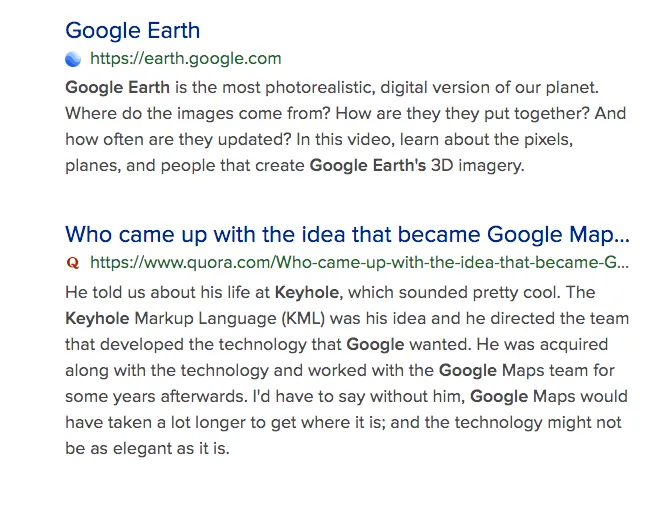
Task: Follow the green quora.com URL link
Action: [x=360, y=263]
